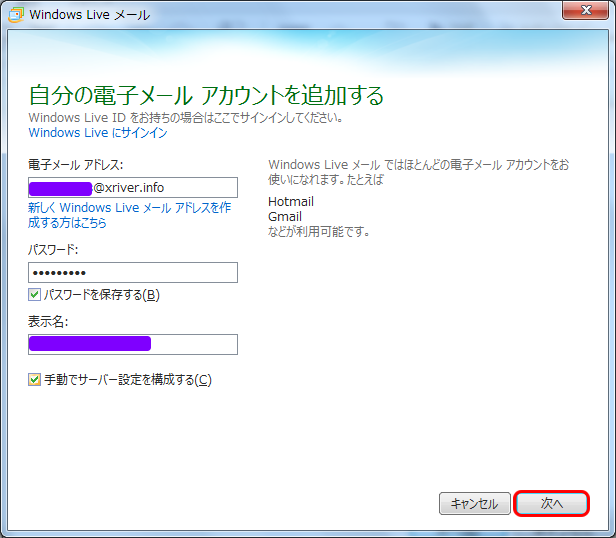Click the email address field ending in @xriver.info
Image resolution: width=616 pixels, height=538 pixels.
(x=133, y=187)
